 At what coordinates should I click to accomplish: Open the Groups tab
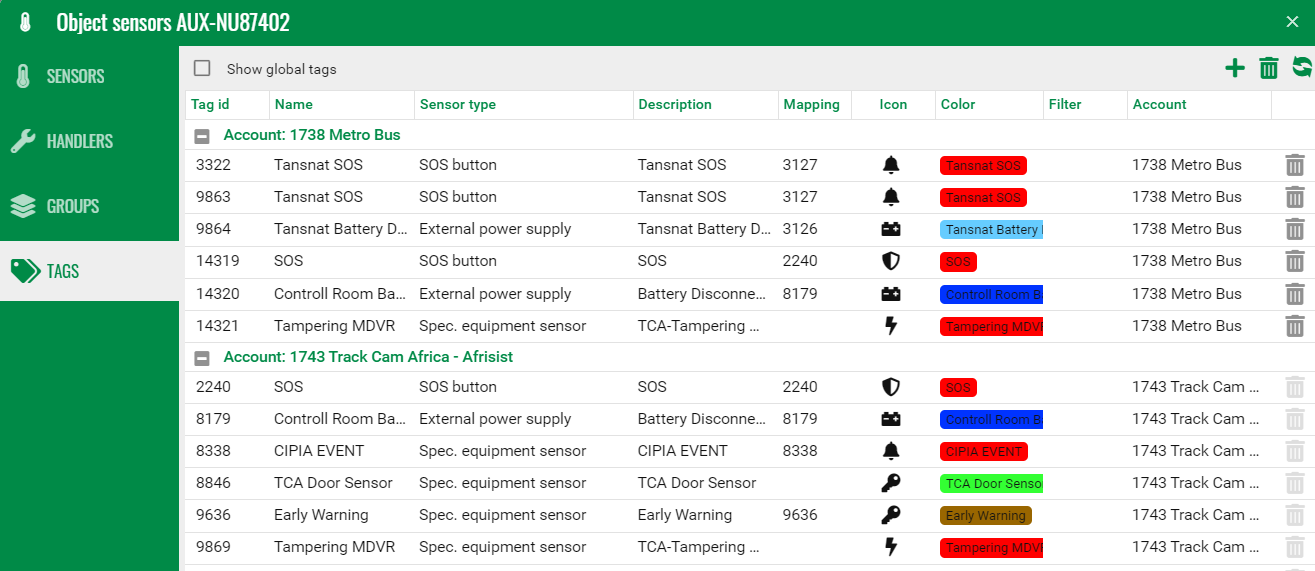(90, 206)
